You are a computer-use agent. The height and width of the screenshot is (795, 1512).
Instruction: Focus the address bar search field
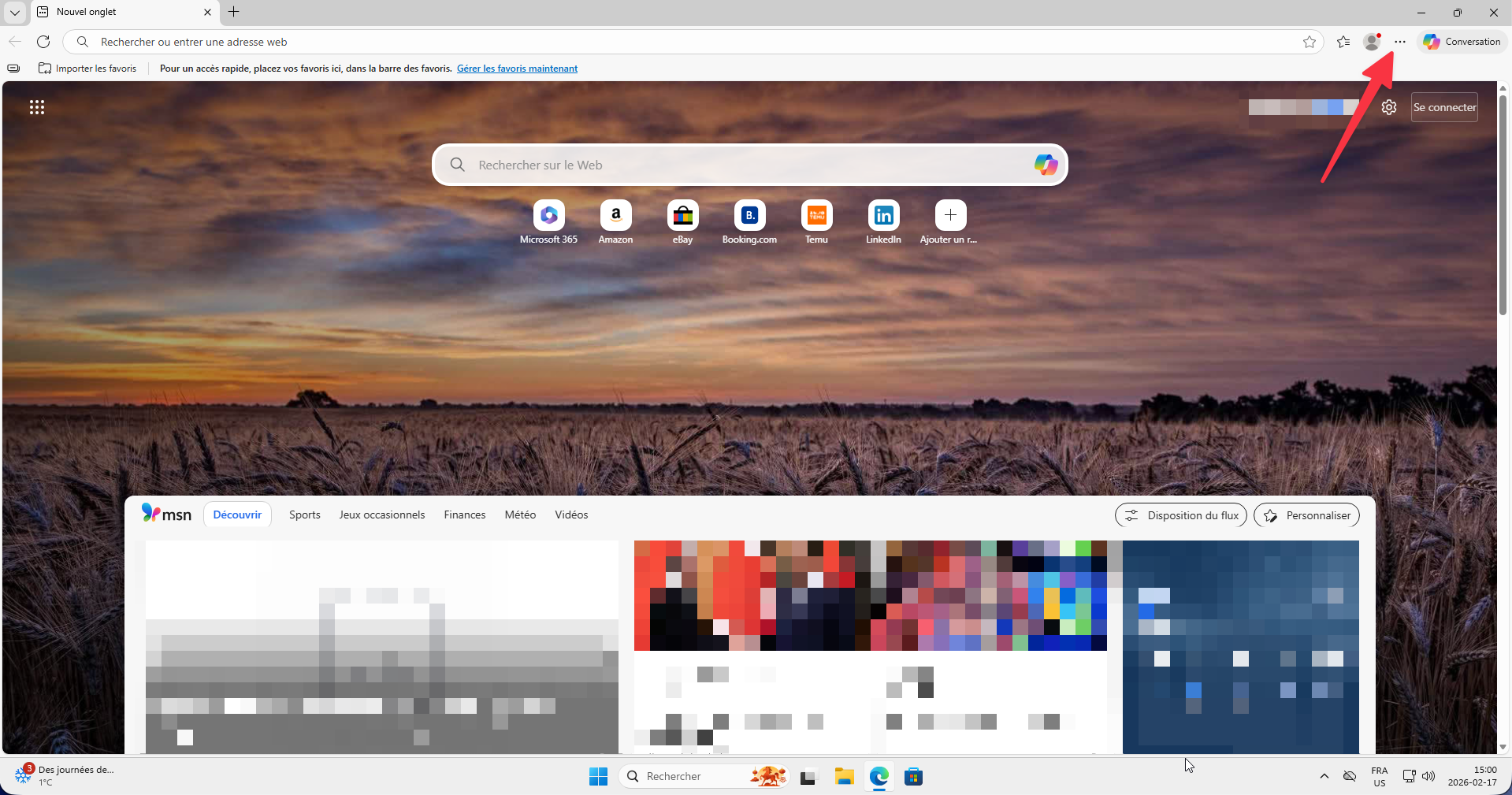[x=693, y=42]
